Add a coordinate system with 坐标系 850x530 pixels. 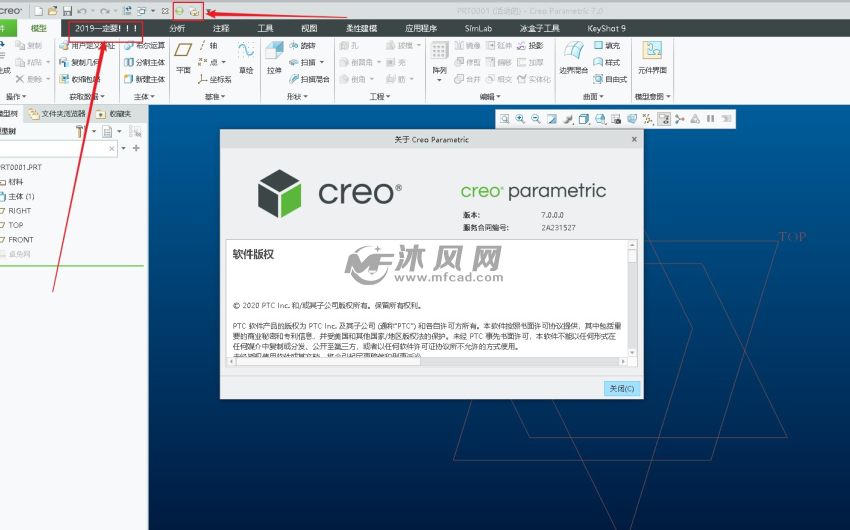215,79
